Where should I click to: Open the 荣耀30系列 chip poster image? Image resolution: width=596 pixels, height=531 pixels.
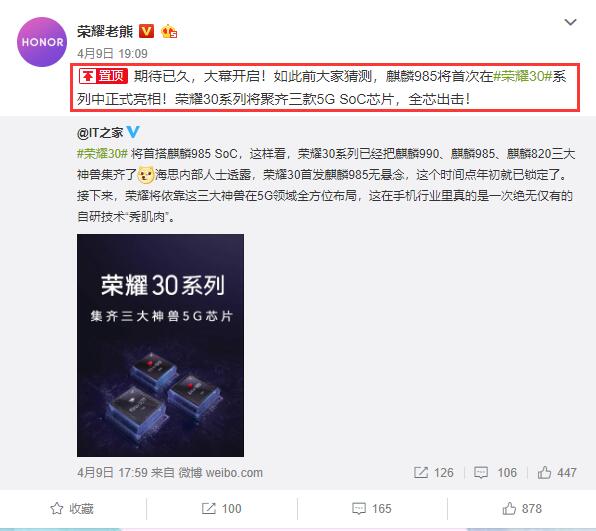[x=160, y=345]
